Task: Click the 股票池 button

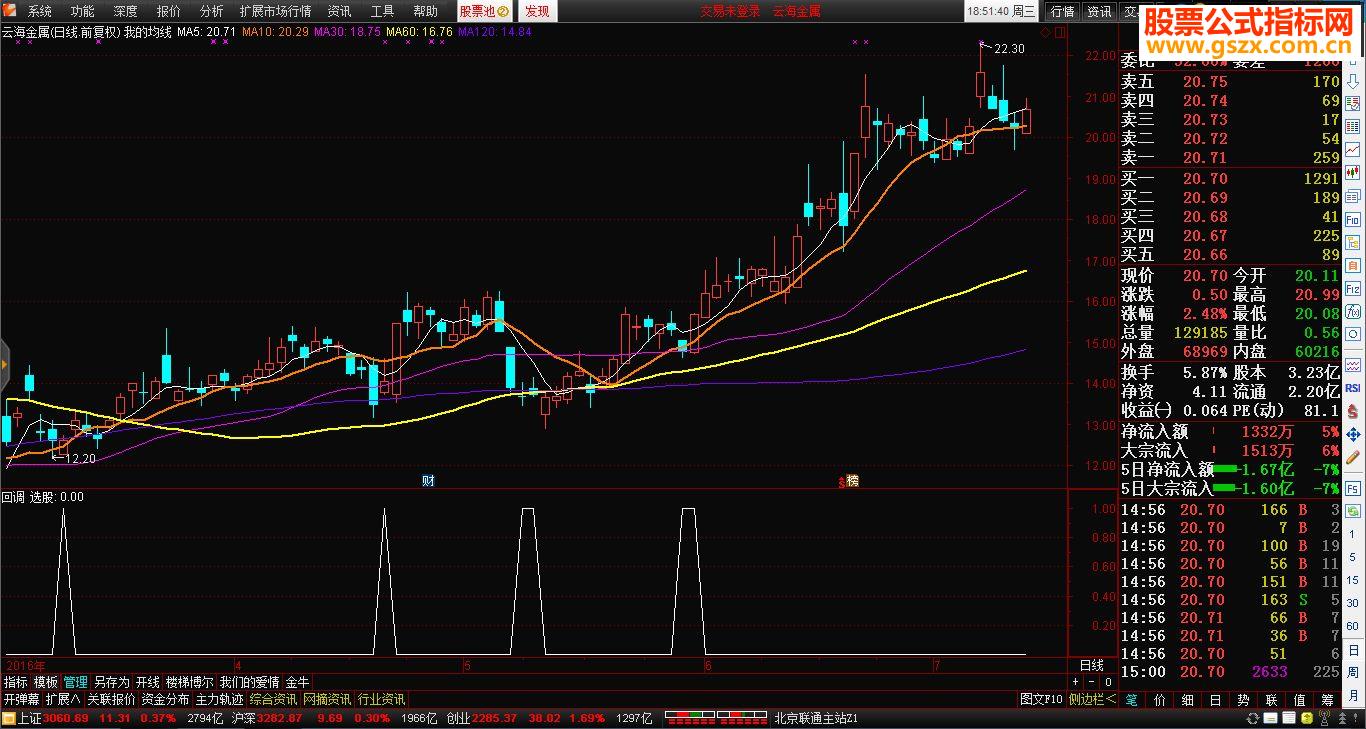Action: coord(485,11)
